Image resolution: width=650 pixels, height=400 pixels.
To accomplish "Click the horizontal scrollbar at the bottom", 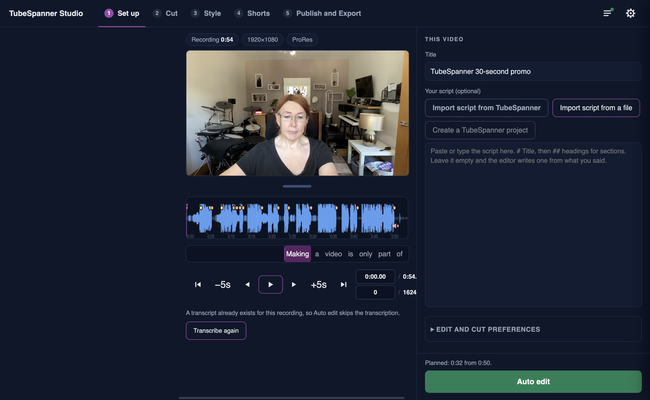I will 291,398.
